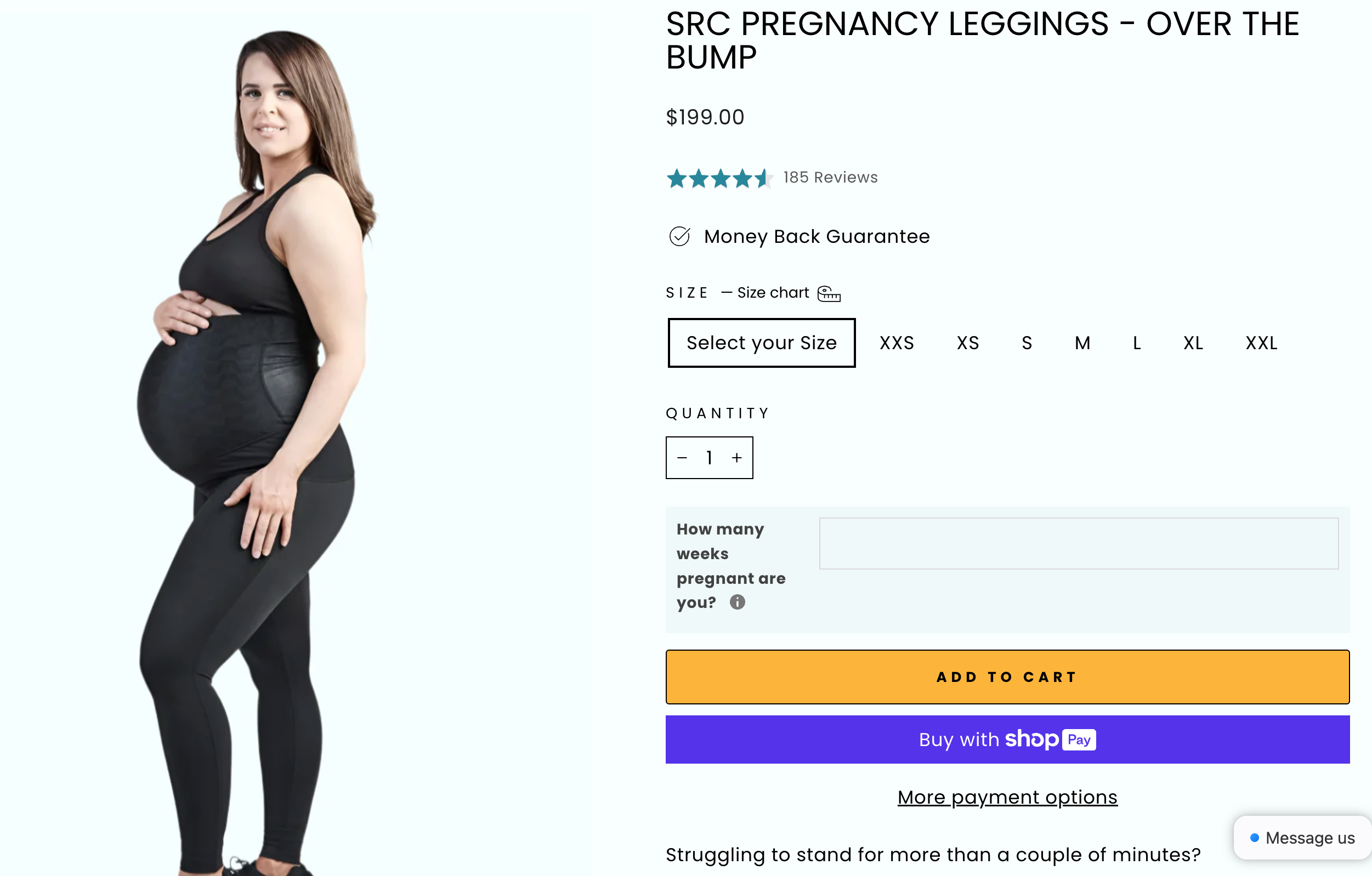
Task: Open More payment options link
Action: click(1007, 798)
